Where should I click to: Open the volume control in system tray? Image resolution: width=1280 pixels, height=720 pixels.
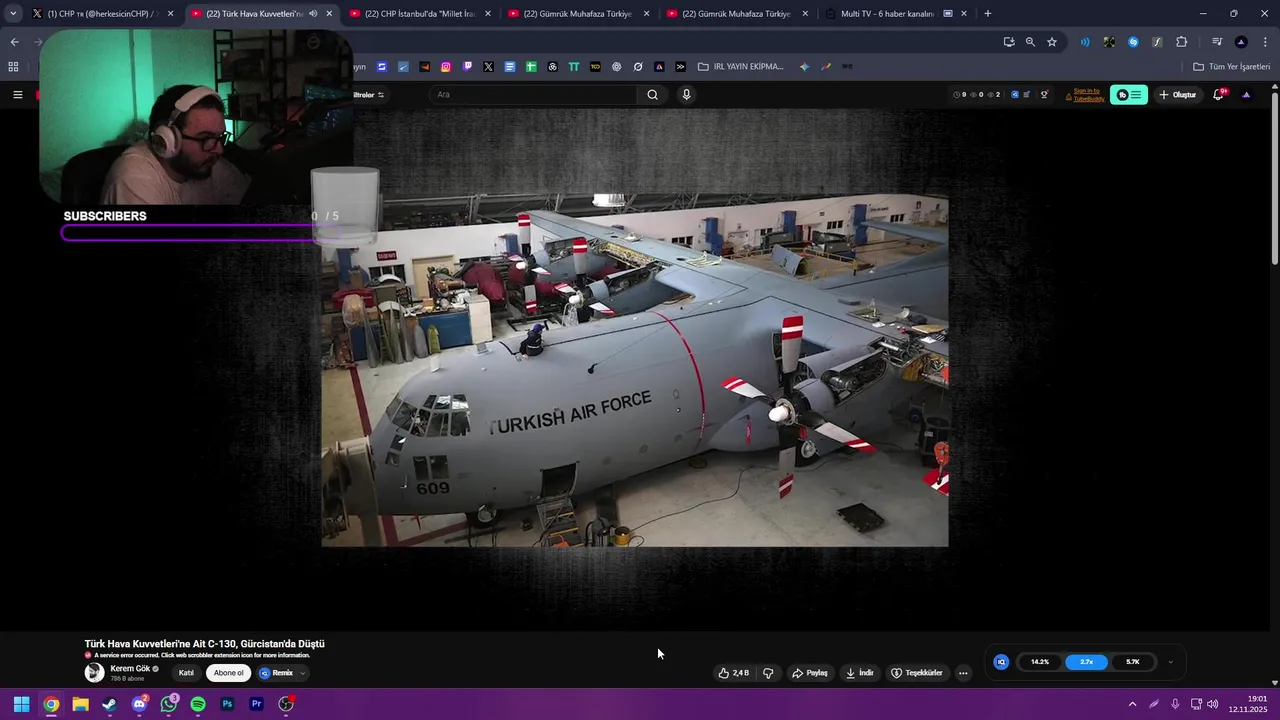[1213, 704]
